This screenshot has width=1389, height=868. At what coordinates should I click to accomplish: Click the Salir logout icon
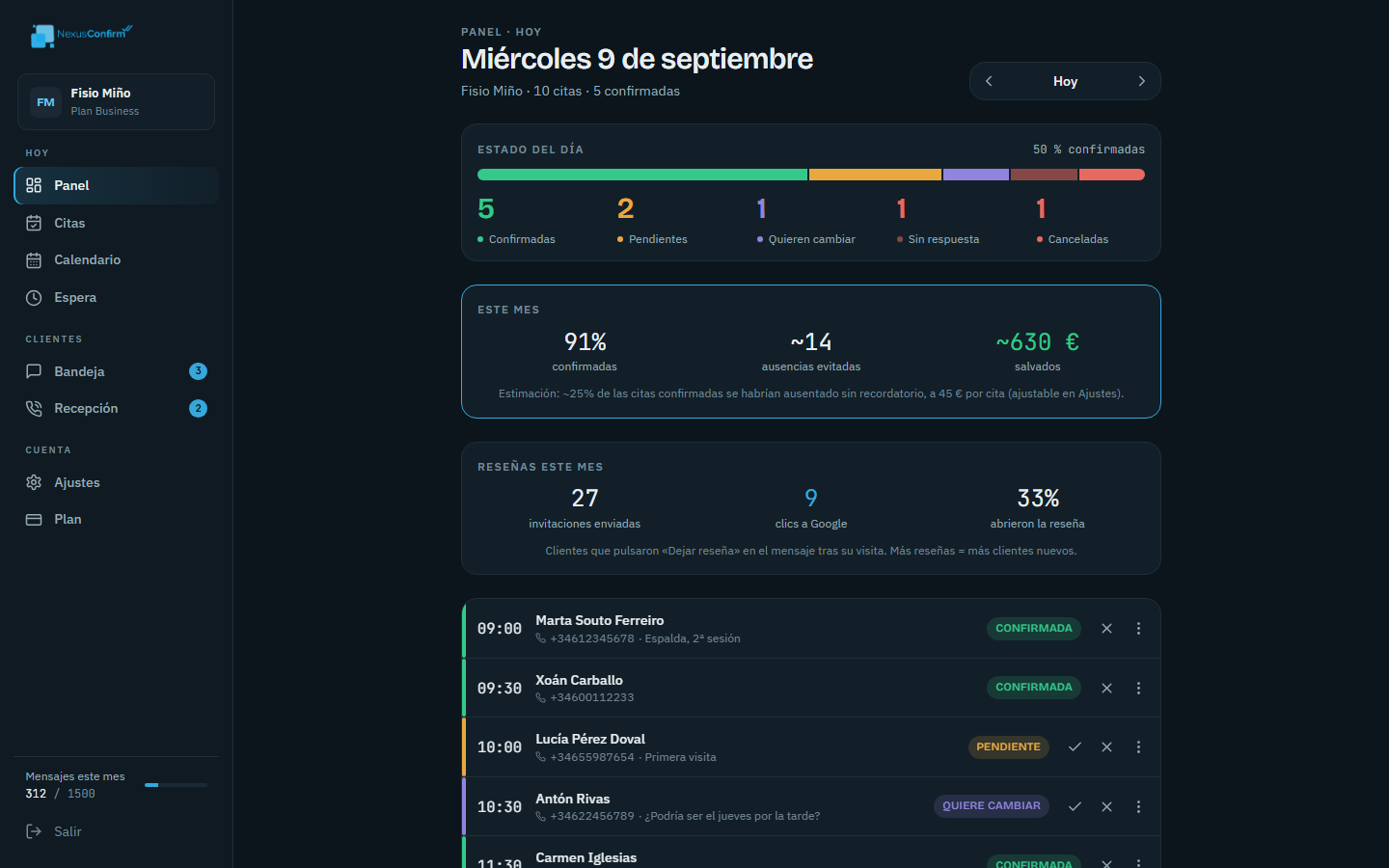click(34, 831)
